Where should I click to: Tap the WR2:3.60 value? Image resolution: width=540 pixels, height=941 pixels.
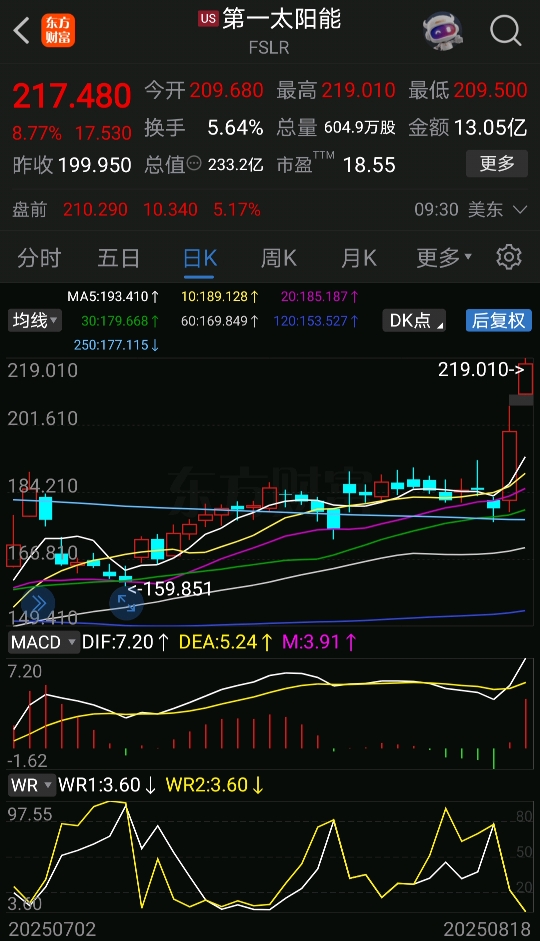pos(215,785)
